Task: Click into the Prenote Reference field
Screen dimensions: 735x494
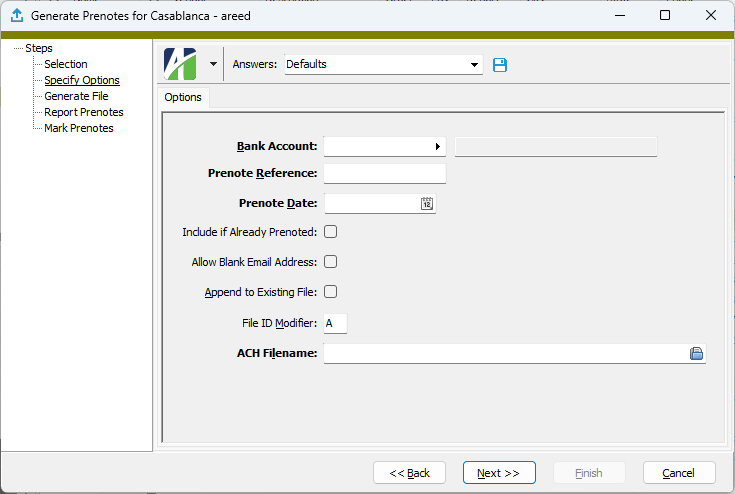Action: (385, 174)
